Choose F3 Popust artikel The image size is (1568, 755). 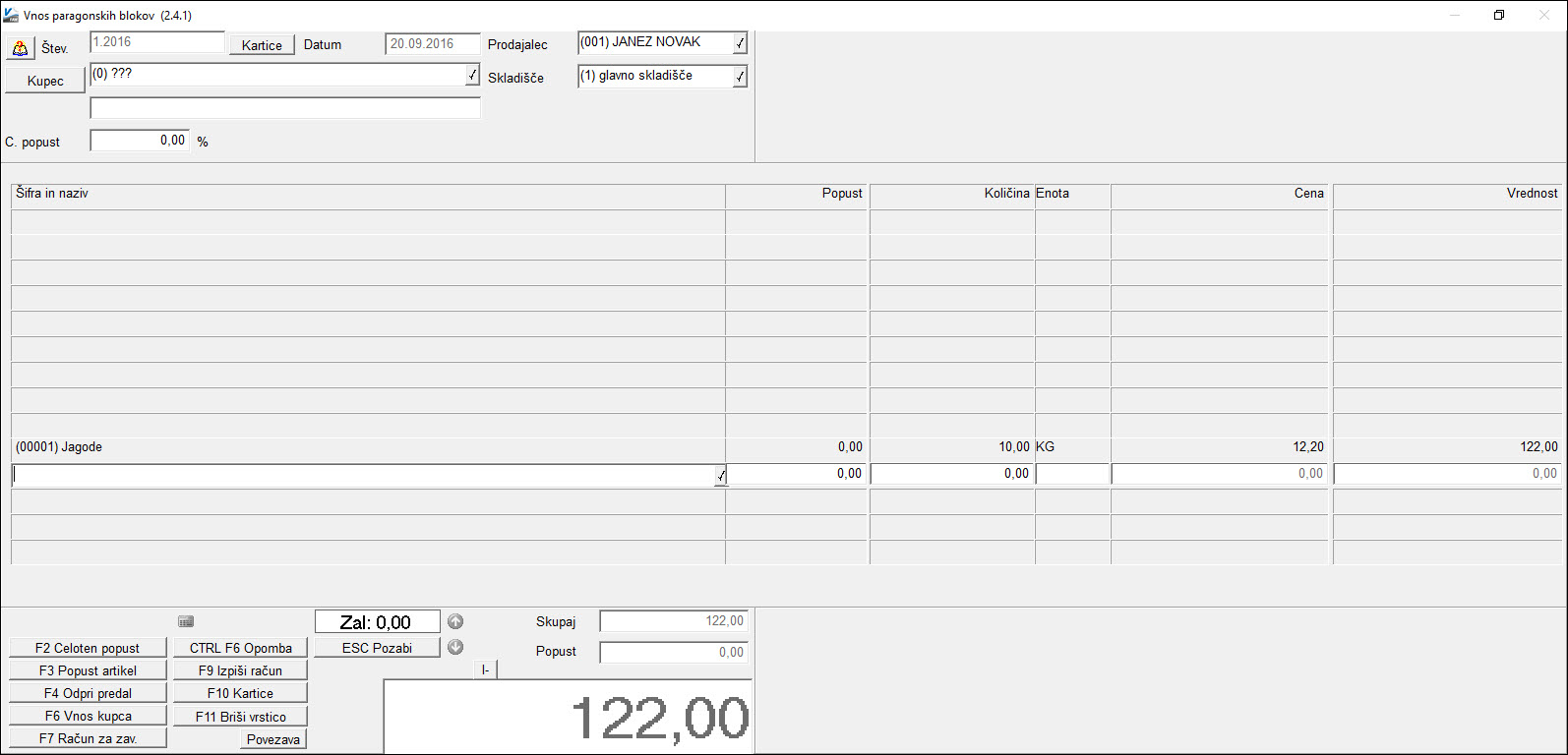point(88,670)
